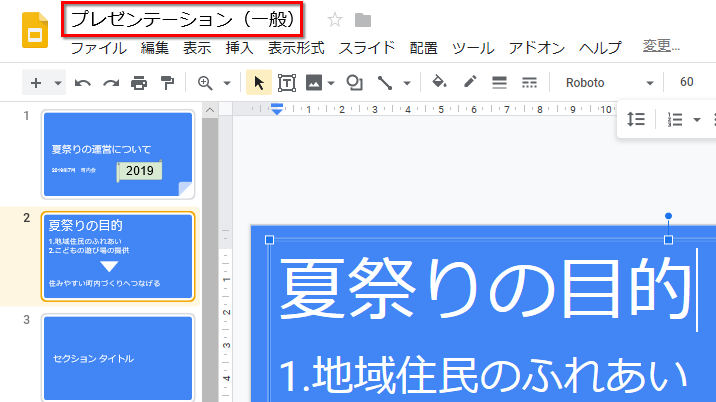Click the presentation title プレゼンテーション（一般）
Viewport: 716px width, 402px height.
point(182,19)
